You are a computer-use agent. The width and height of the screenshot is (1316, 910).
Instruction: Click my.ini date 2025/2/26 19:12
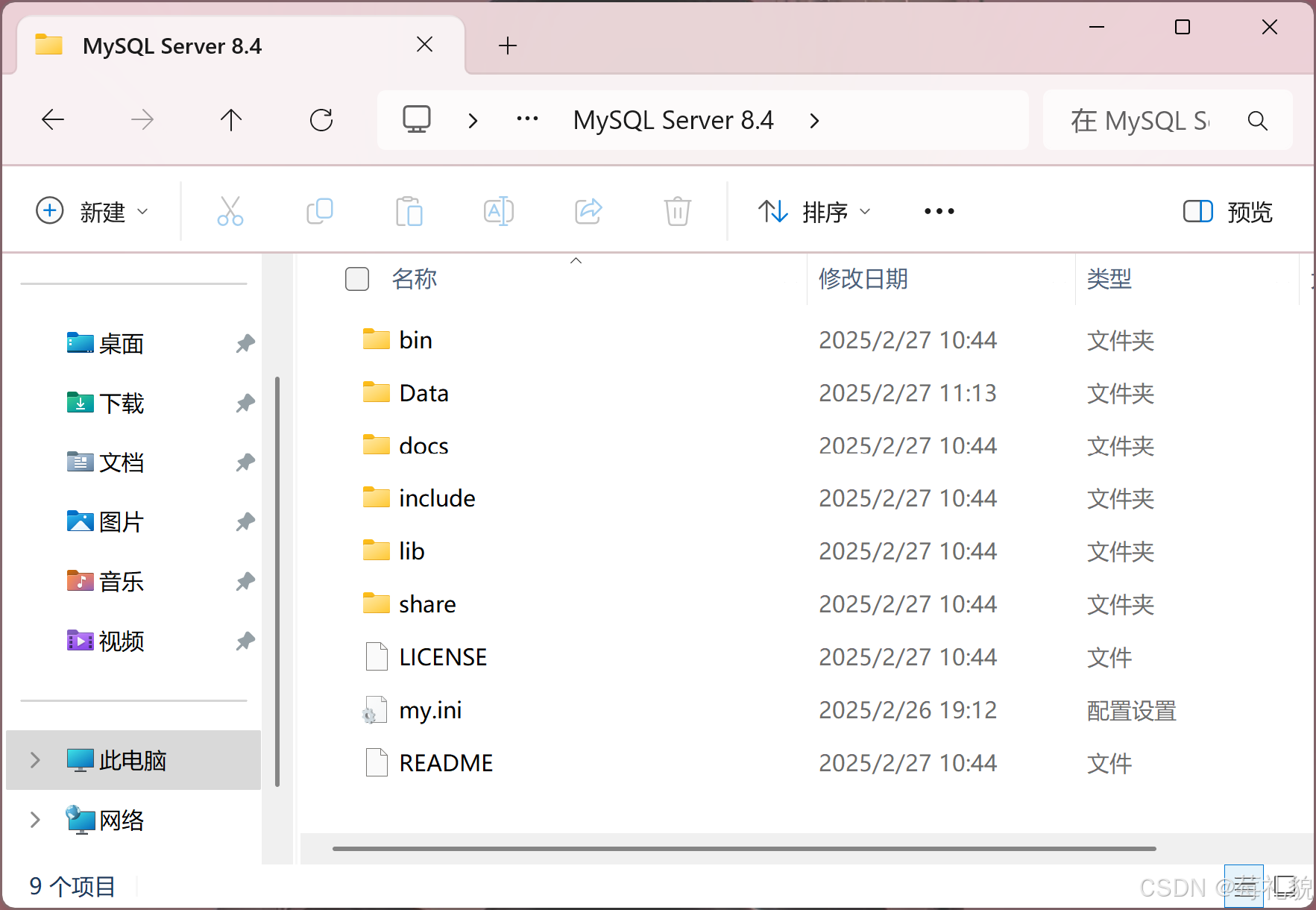tap(907, 709)
